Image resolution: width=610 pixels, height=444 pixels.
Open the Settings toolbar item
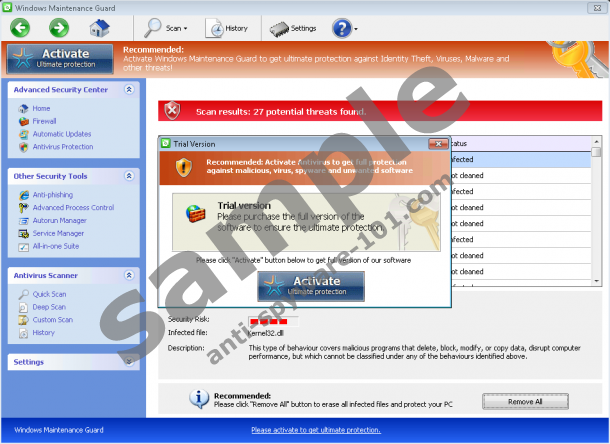pos(294,28)
